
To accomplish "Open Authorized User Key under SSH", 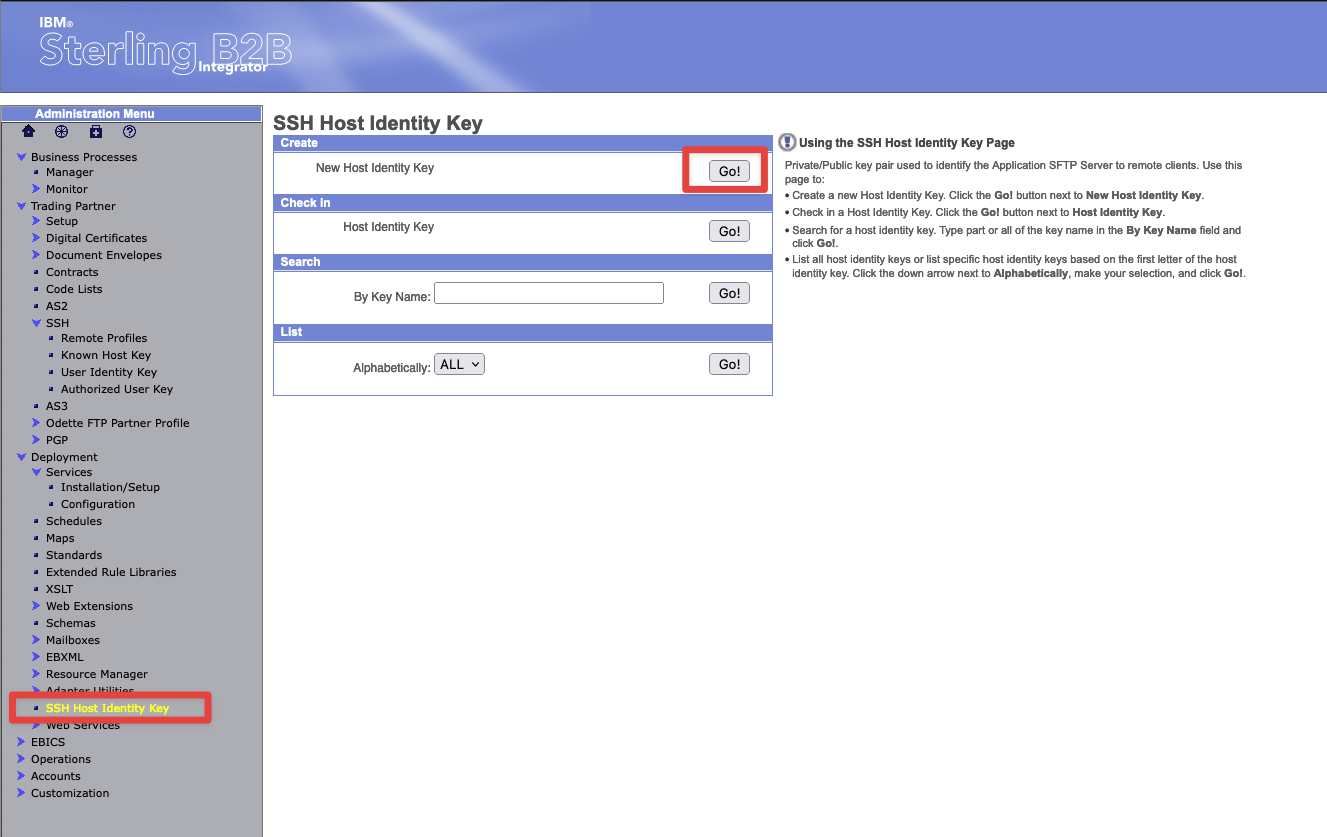I will pos(117,389).
